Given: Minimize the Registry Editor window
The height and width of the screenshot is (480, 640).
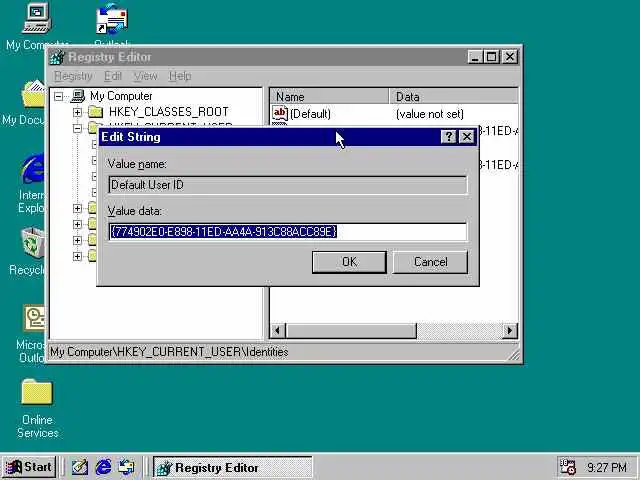Looking at the screenshot, I should click(475, 56).
